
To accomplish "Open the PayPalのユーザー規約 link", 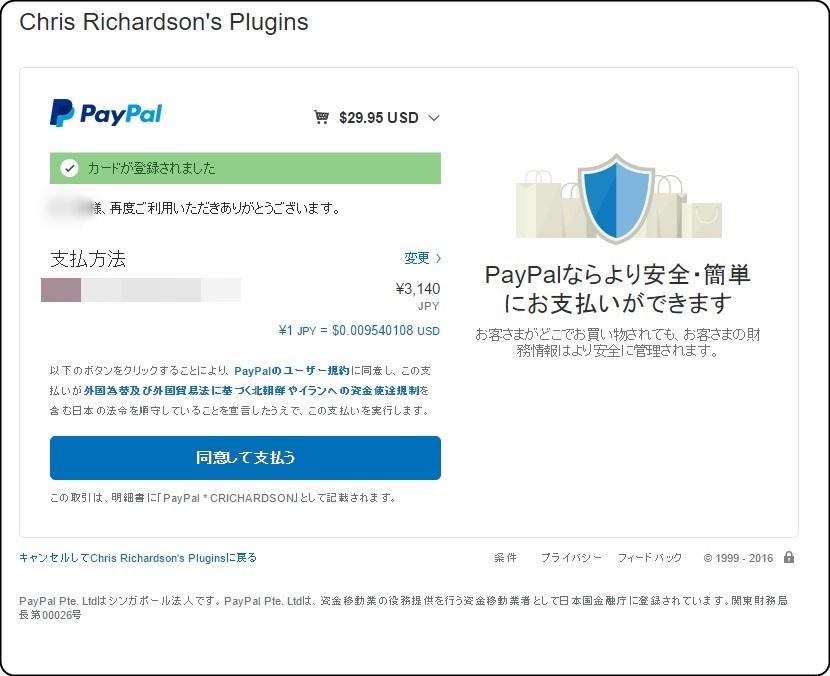I will (292, 371).
